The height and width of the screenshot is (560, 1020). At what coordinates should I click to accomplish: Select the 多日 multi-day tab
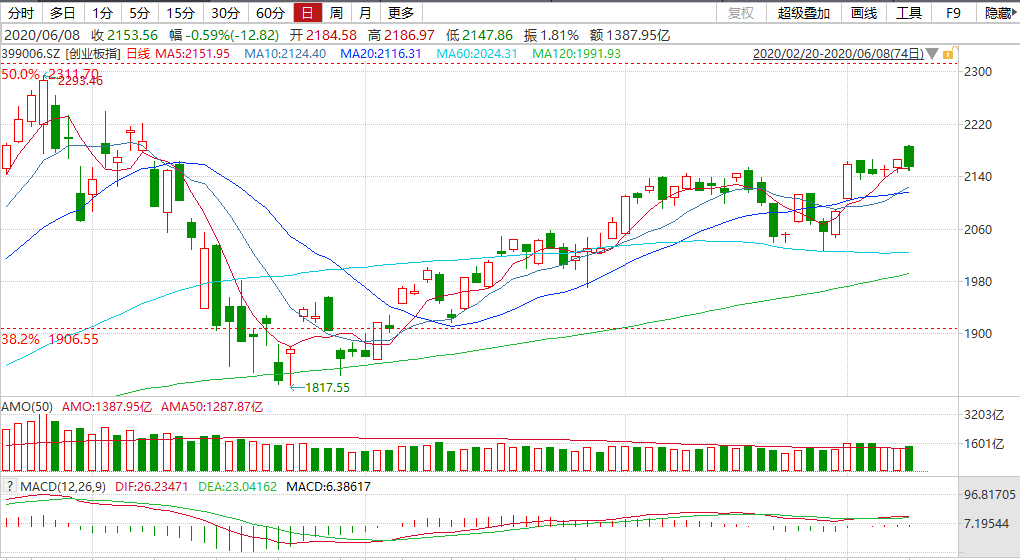pos(62,13)
